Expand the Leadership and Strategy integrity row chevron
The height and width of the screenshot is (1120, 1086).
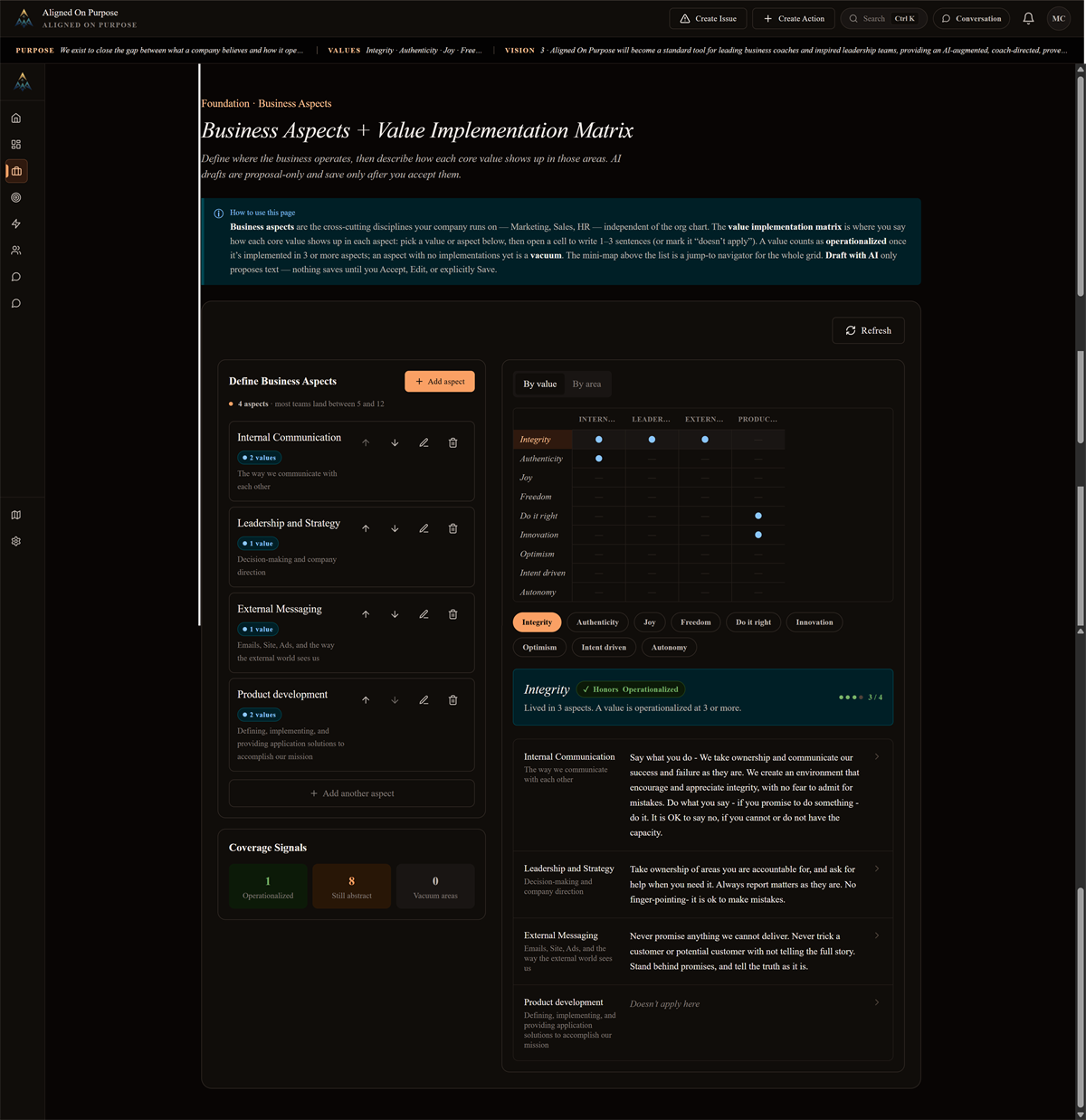click(x=876, y=868)
